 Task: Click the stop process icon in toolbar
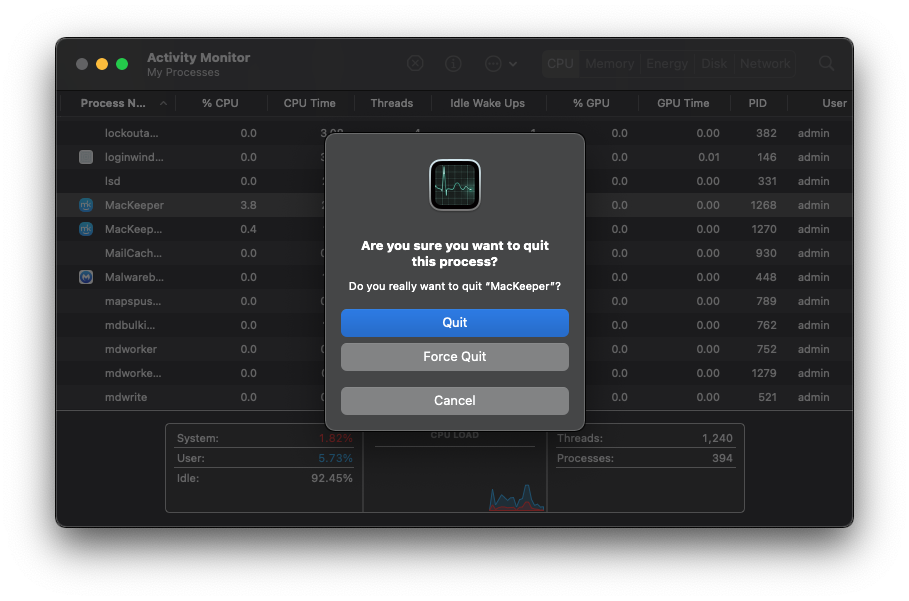pos(415,63)
